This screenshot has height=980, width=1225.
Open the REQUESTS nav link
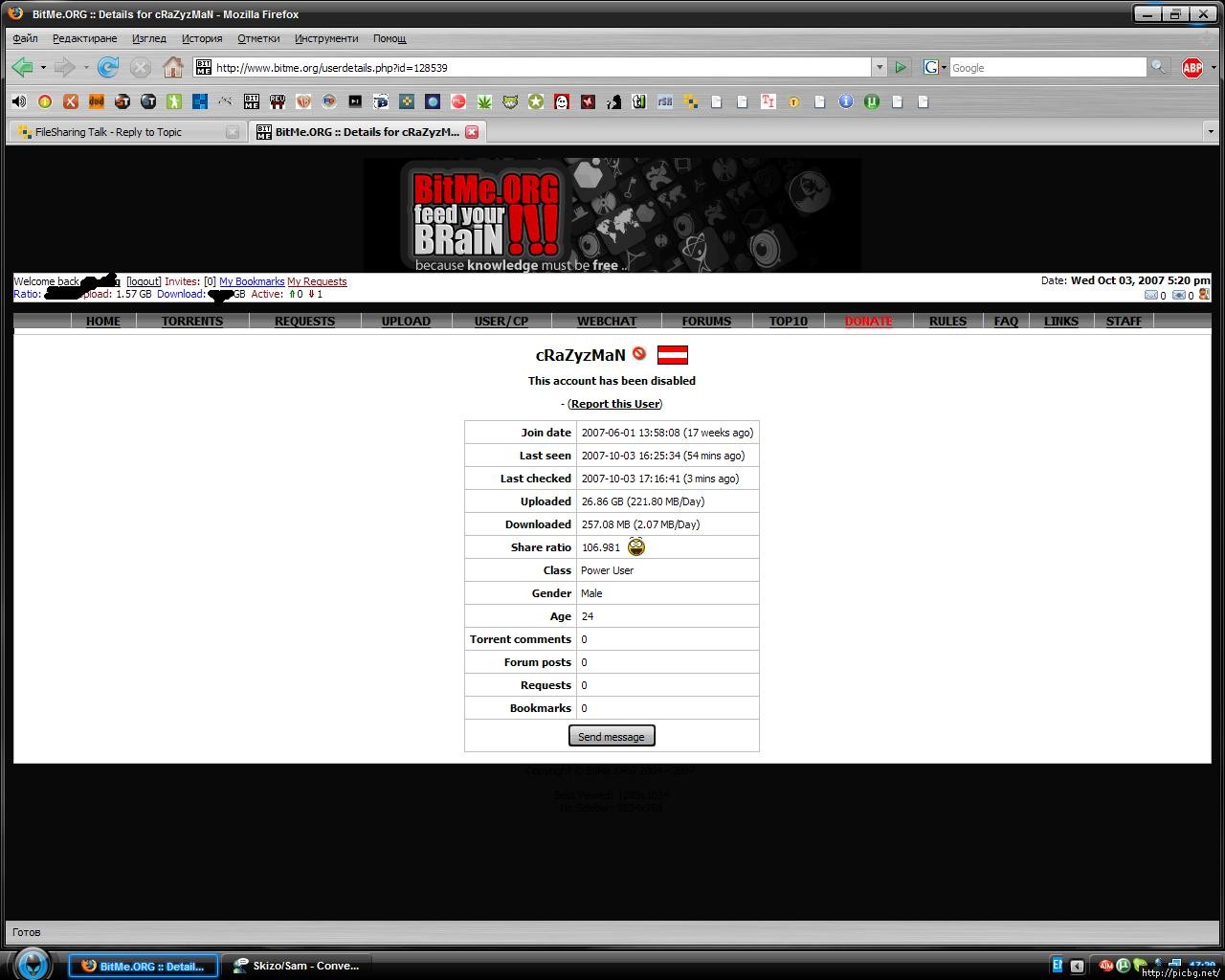point(304,322)
